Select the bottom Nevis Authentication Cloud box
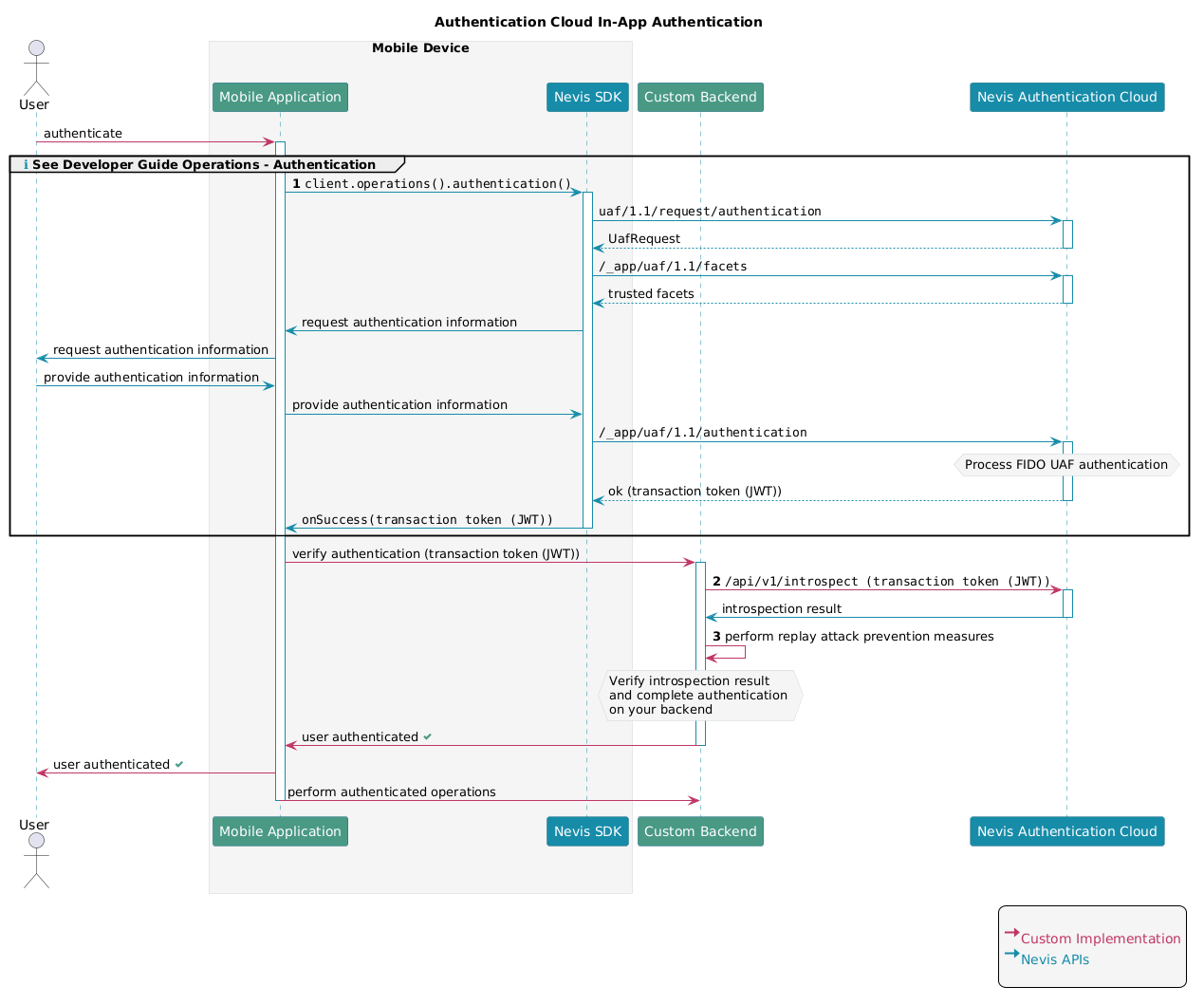The height and width of the screenshot is (1005, 1204). coord(1066,831)
